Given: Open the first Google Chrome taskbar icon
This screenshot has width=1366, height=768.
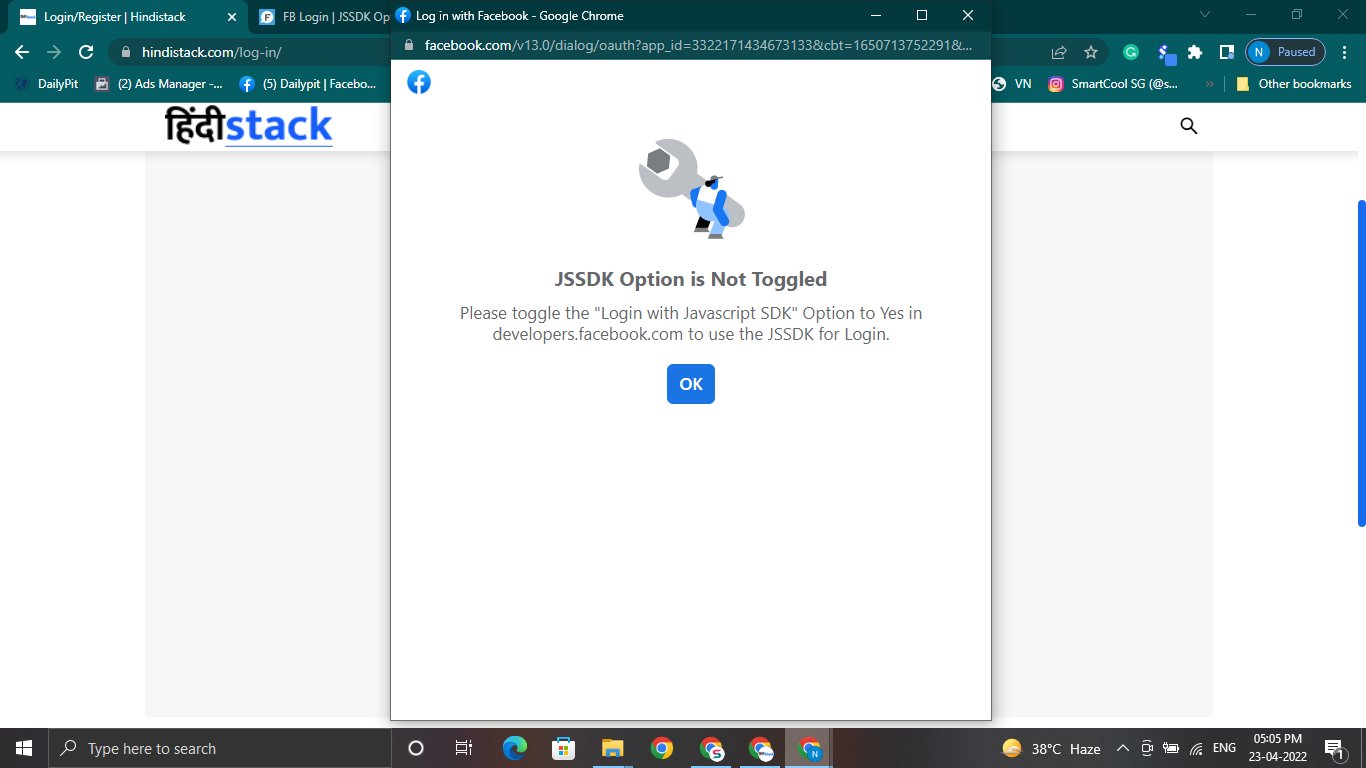Looking at the screenshot, I should coord(662,748).
